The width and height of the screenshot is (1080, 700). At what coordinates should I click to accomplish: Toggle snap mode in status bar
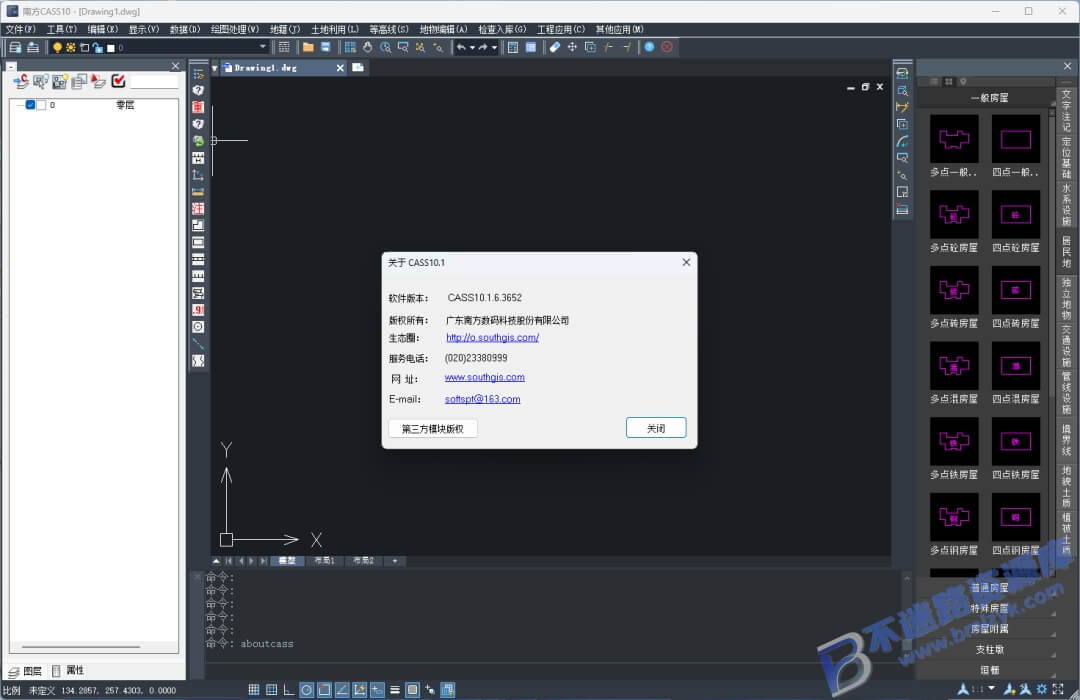271,689
